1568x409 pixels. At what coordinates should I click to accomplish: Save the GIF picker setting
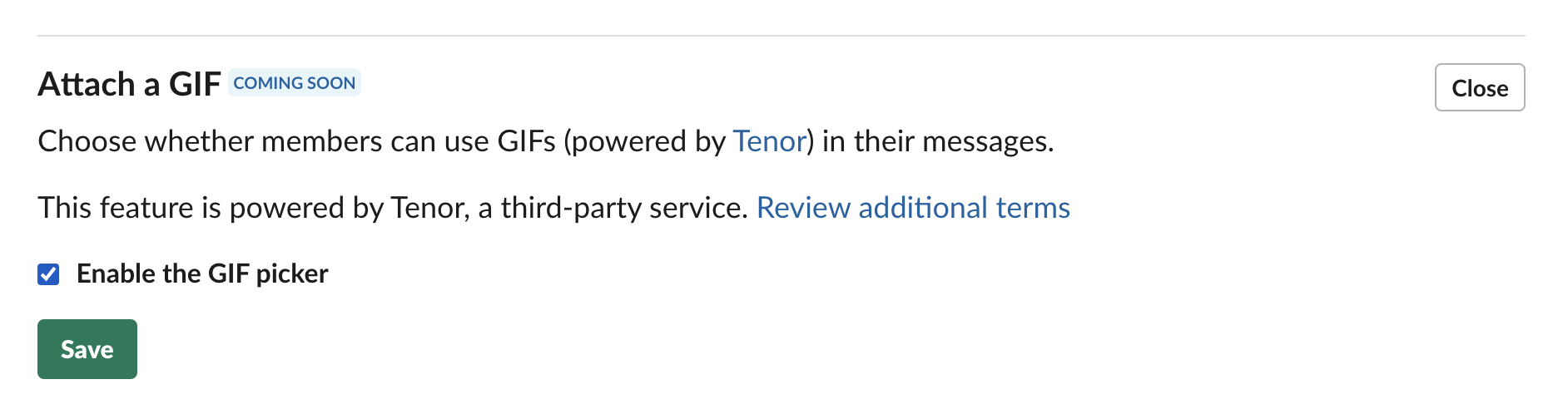tap(87, 349)
